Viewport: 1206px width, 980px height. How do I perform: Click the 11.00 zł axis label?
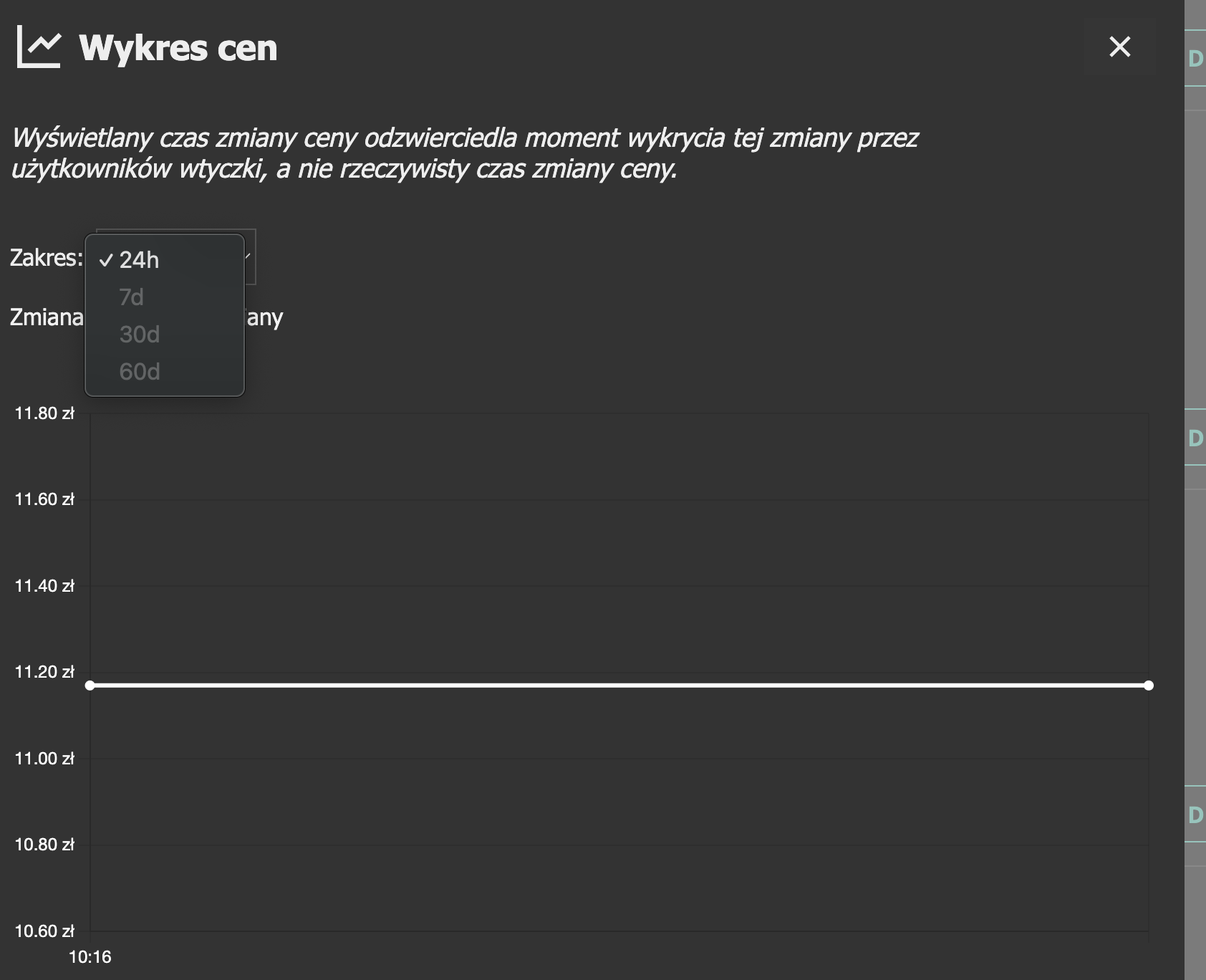(x=44, y=759)
